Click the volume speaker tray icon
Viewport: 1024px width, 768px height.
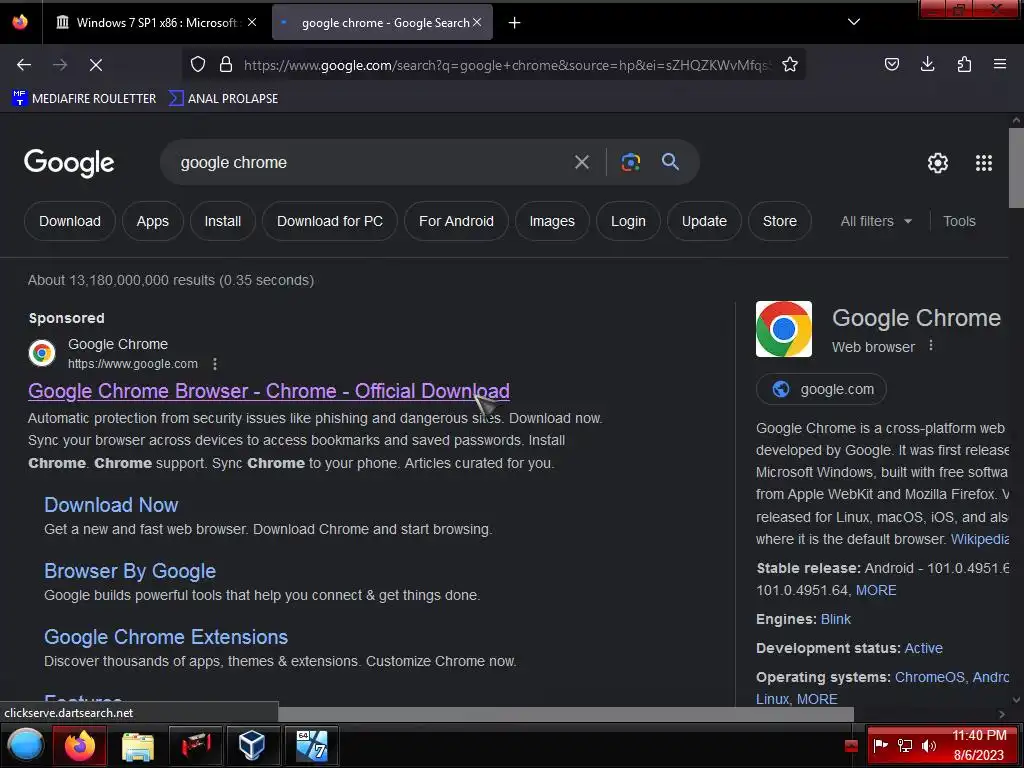928,745
